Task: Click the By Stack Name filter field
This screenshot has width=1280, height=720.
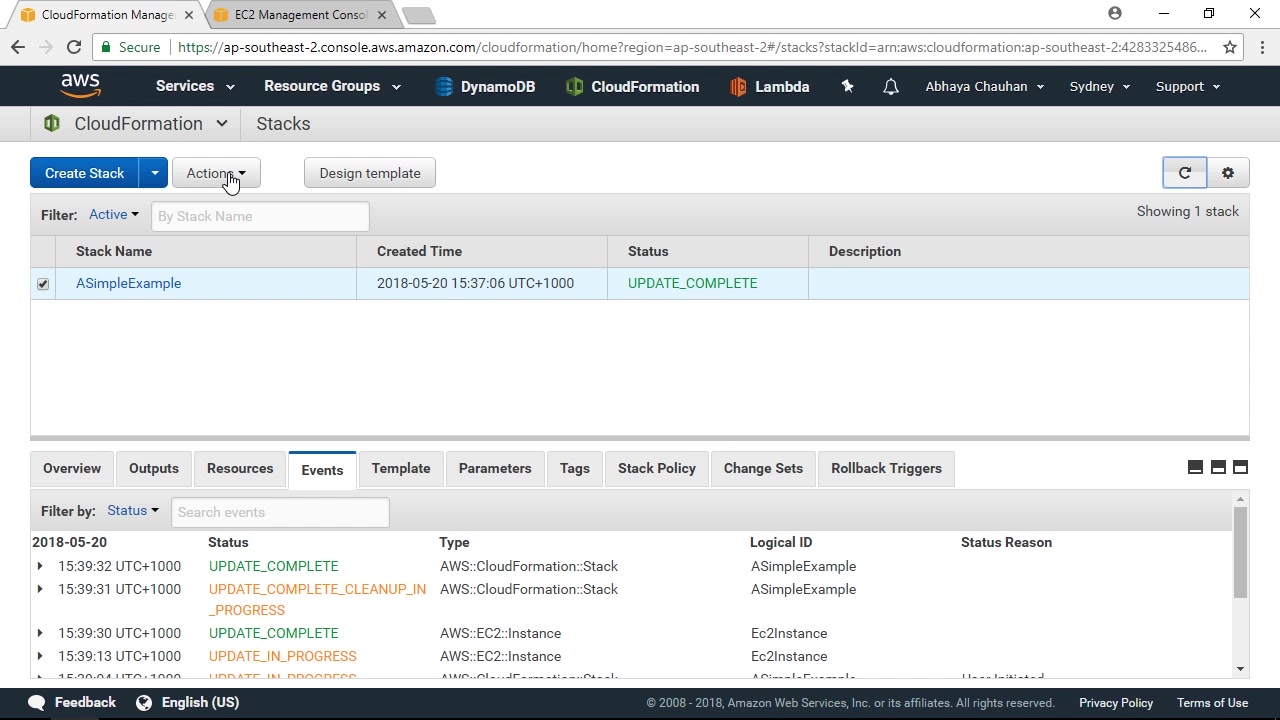Action: (x=260, y=216)
